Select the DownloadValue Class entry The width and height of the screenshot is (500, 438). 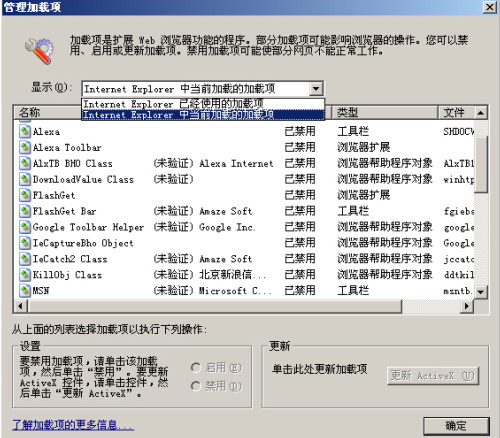point(83,179)
